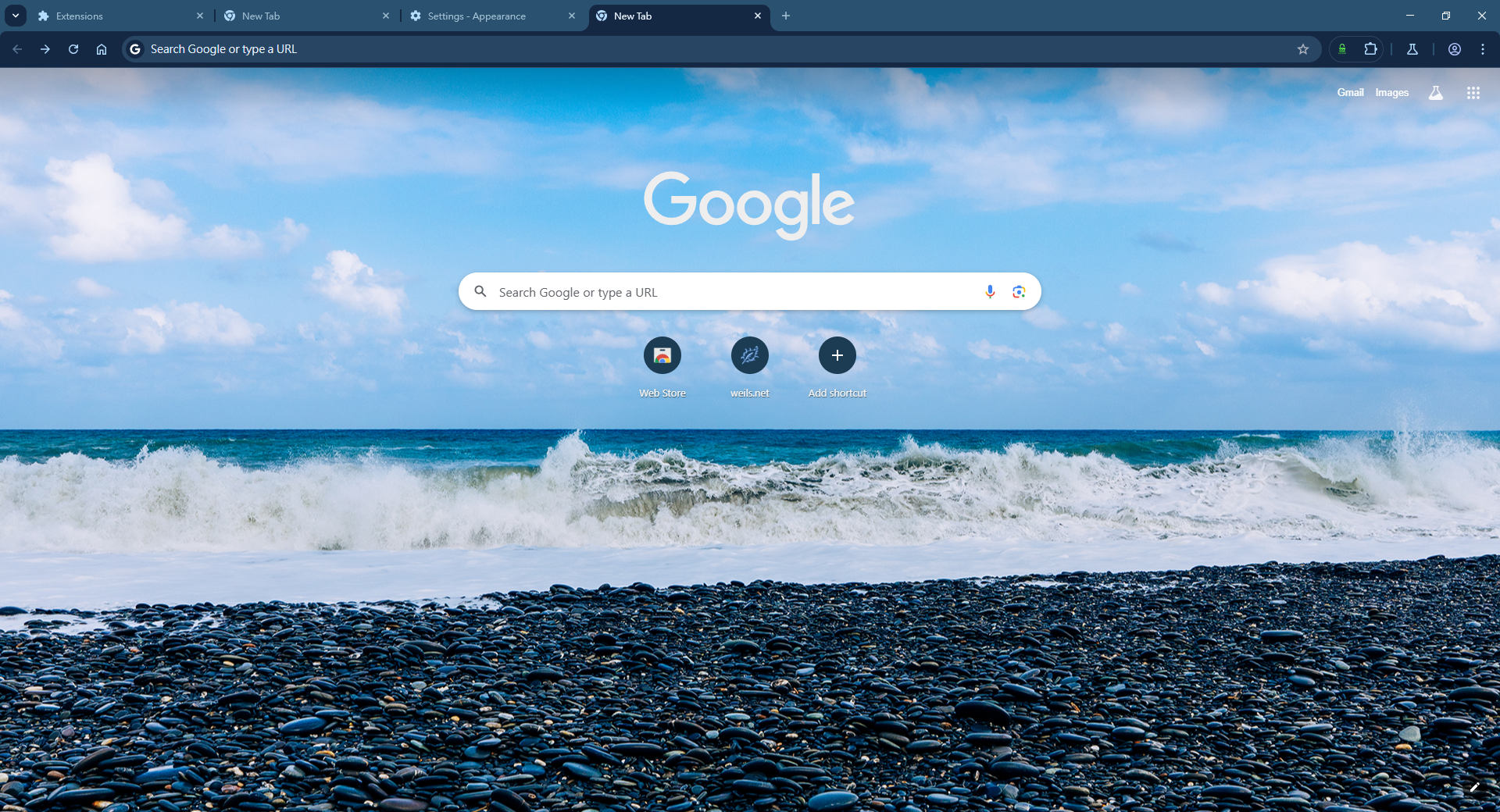Open Chrome three-dot menu
Screen dimensions: 1500x812
[1482, 49]
